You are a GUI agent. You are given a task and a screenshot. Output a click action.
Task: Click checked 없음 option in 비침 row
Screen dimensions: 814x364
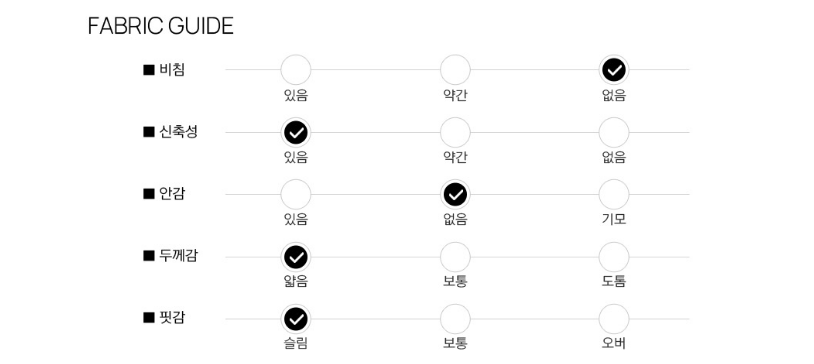(x=614, y=70)
